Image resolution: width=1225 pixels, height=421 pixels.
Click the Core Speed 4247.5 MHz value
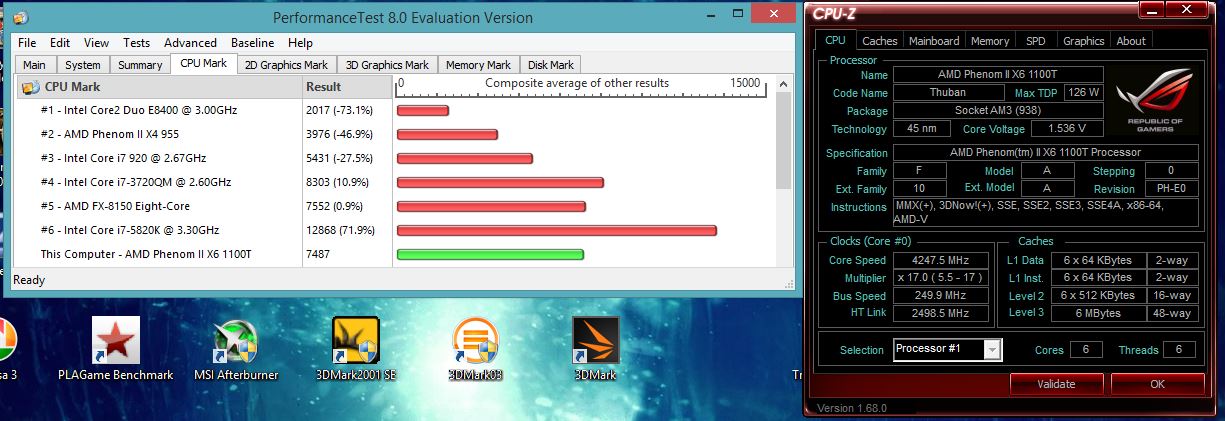942,260
